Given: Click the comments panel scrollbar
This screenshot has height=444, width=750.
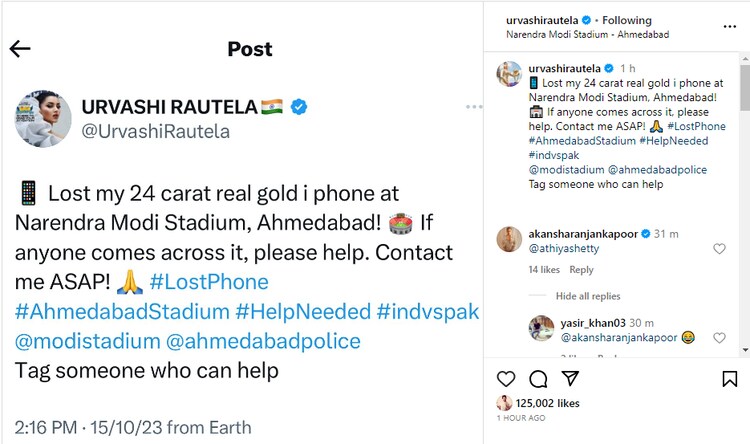Looking at the screenshot, I should tap(744, 90).
